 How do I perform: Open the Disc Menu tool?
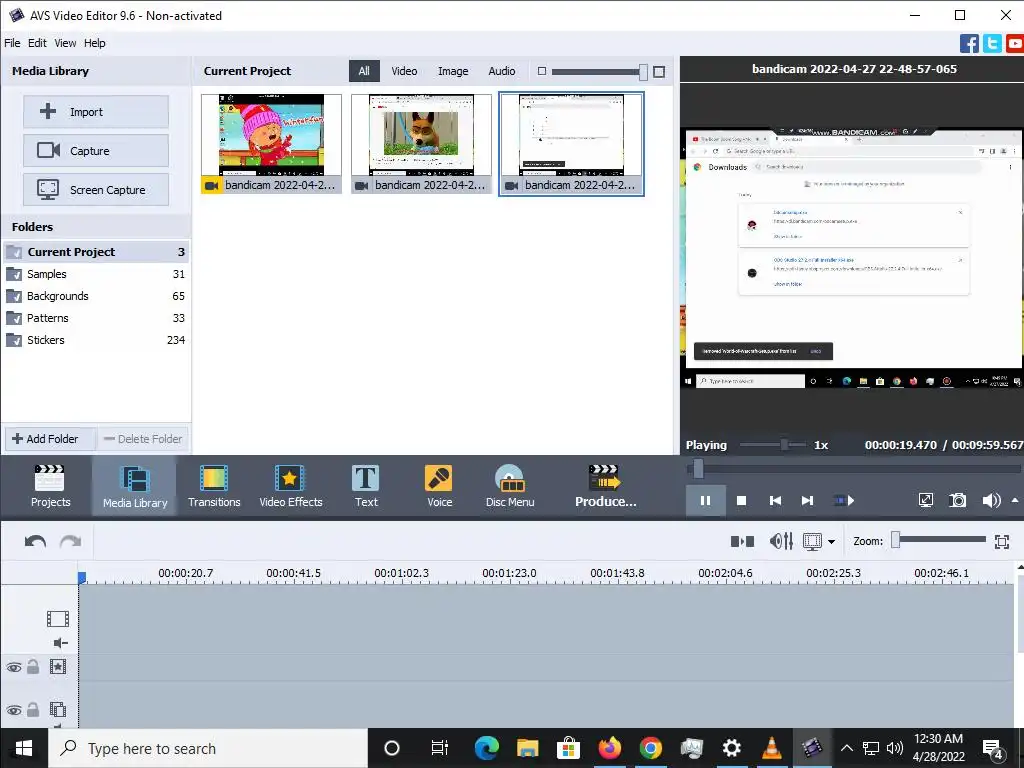coord(509,486)
